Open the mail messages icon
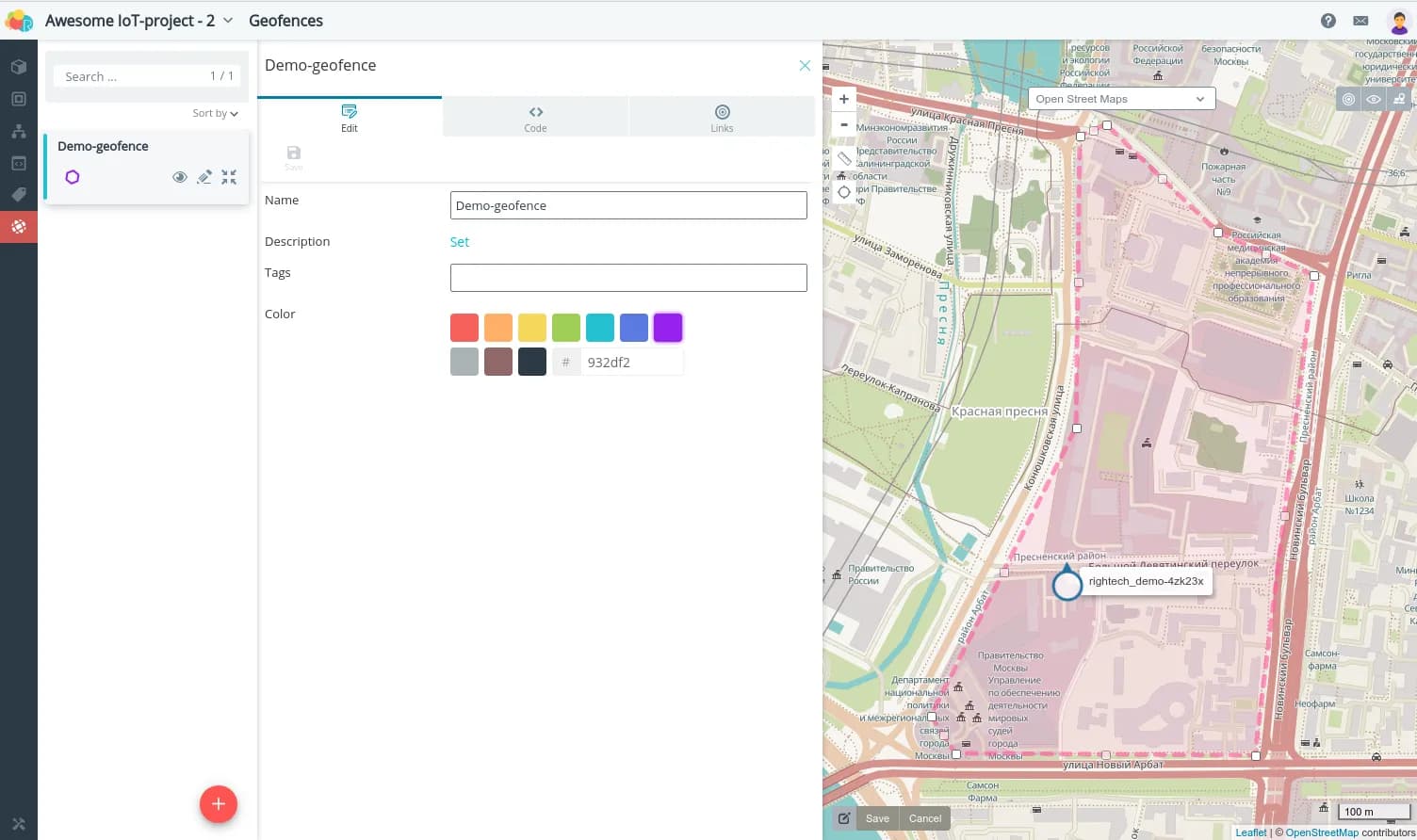 [x=1360, y=21]
